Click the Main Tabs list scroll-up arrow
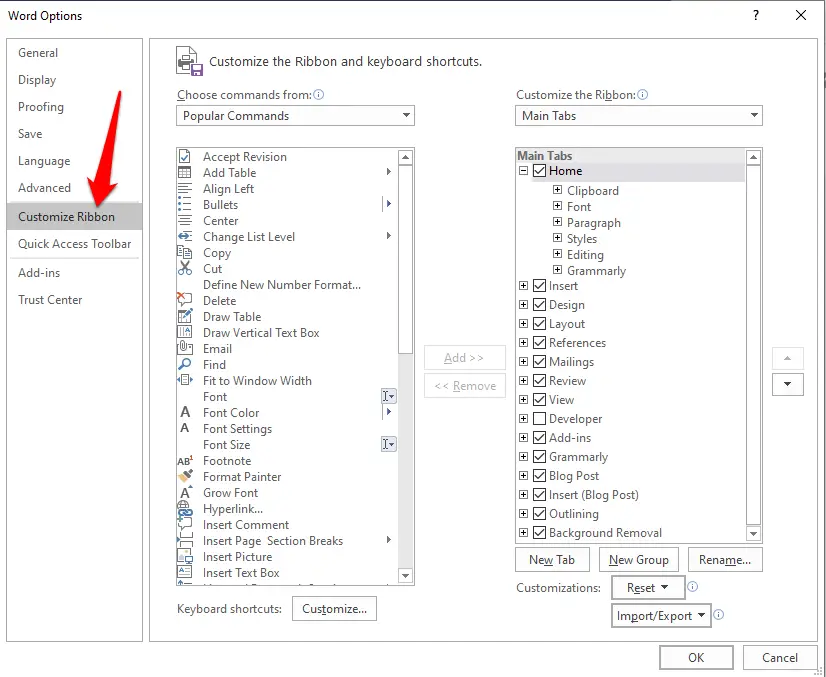The height and width of the screenshot is (677, 826). [x=753, y=158]
